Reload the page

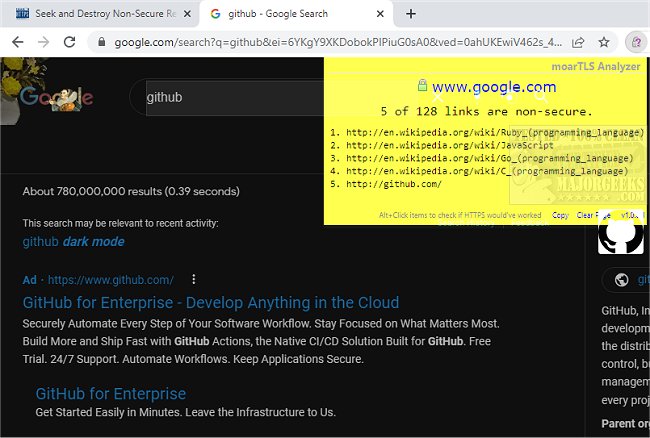click(69, 43)
